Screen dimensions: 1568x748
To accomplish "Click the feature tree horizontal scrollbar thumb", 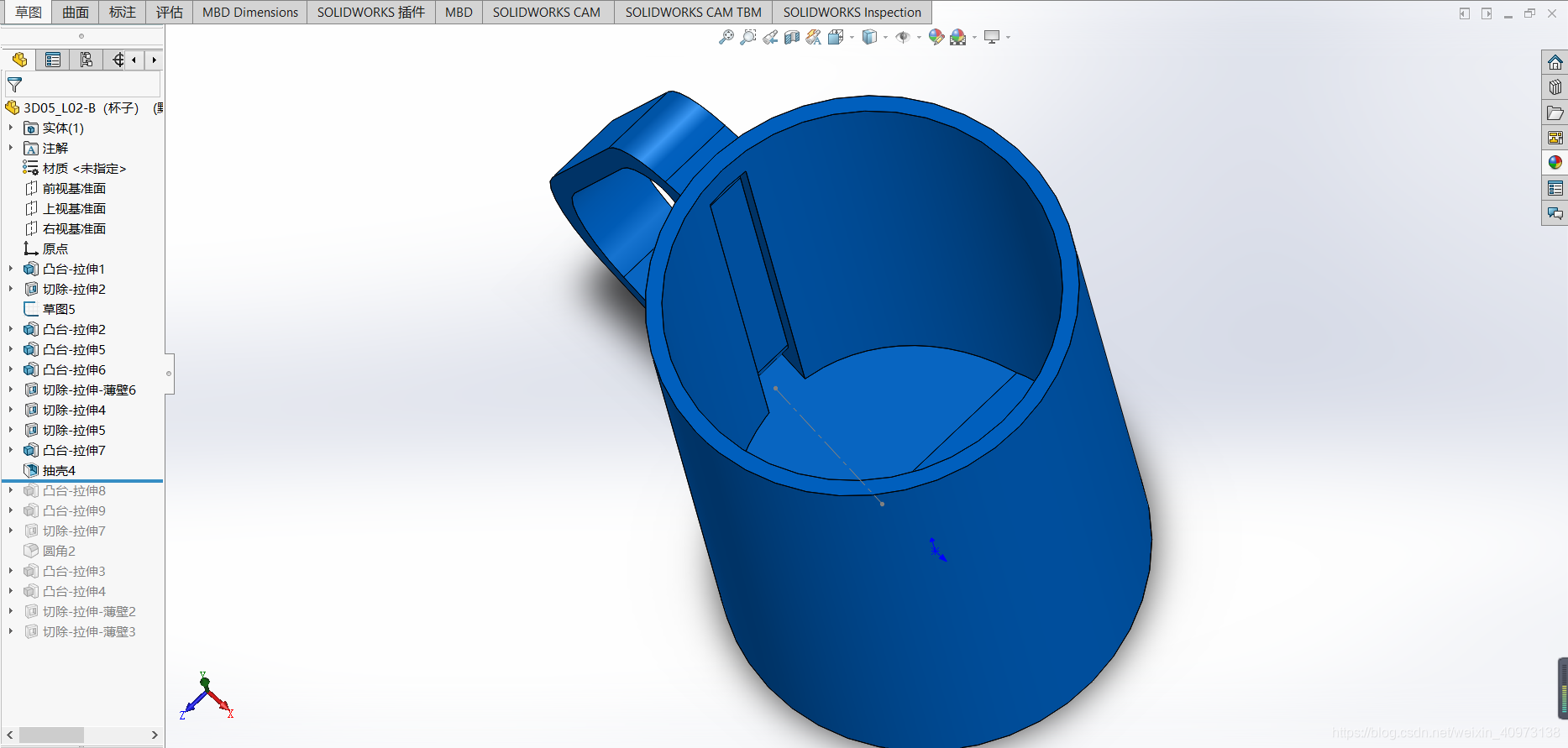I will click(x=51, y=735).
